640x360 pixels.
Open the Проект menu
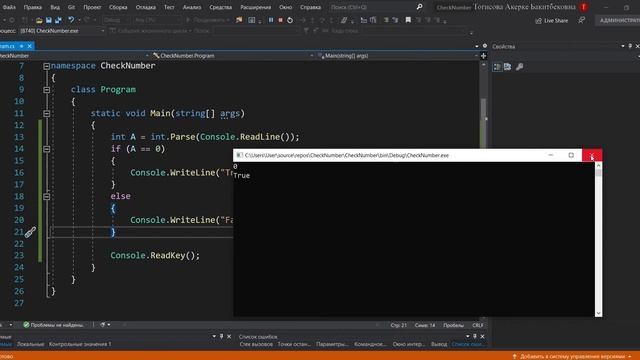point(92,7)
